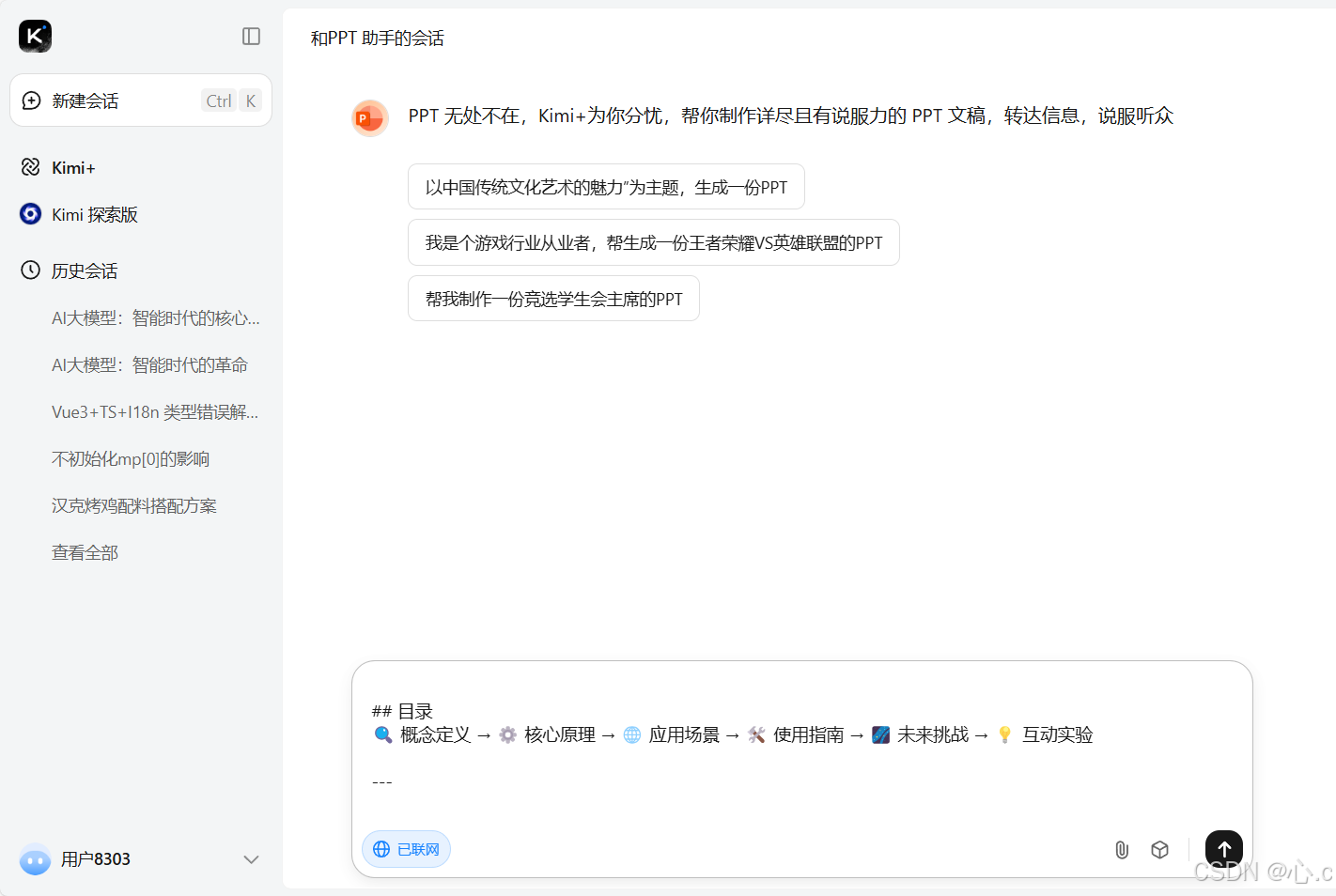This screenshot has width=1336, height=896.
Task: Click the plus-bubble icon beside 新建会话
Action: (31, 100)
